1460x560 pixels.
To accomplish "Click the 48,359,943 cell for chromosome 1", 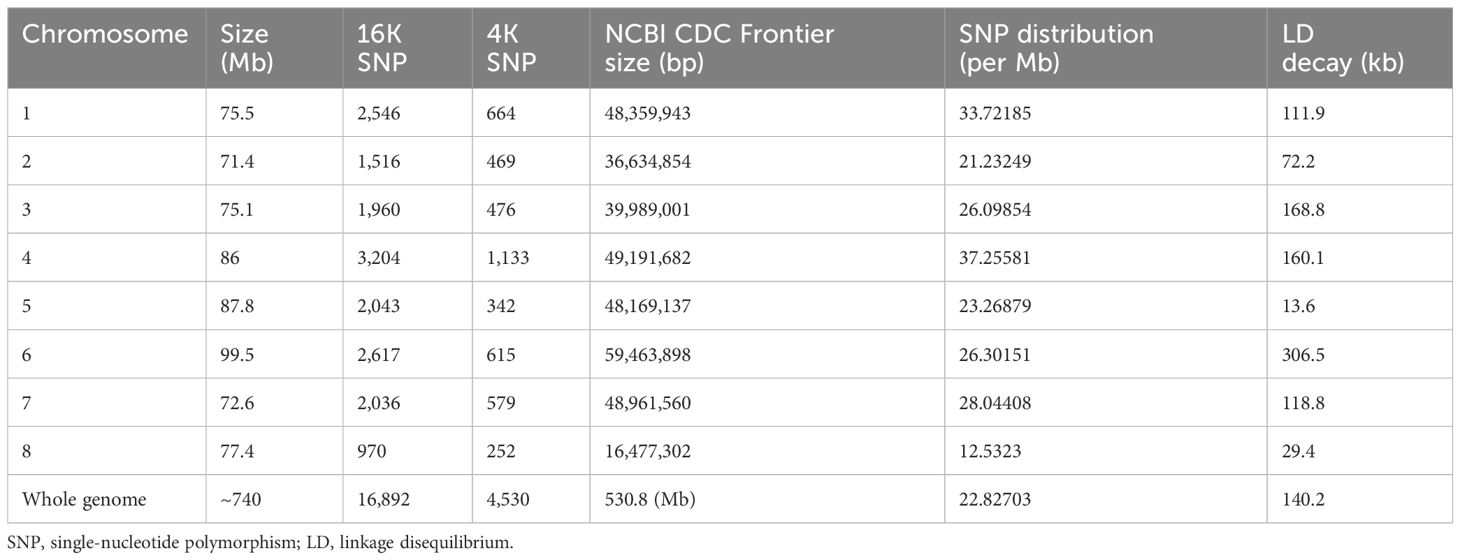I will click(x=647, y=113).
